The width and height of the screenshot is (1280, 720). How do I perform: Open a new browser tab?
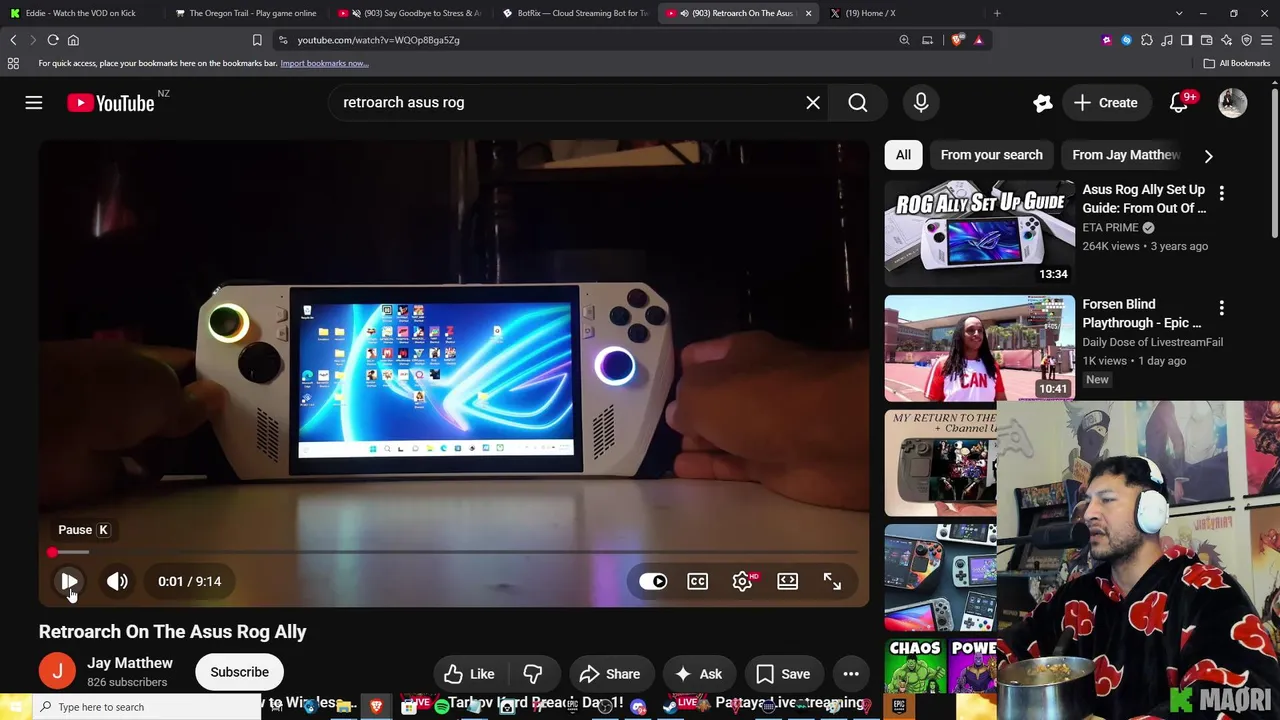click(x=997, y=13)
